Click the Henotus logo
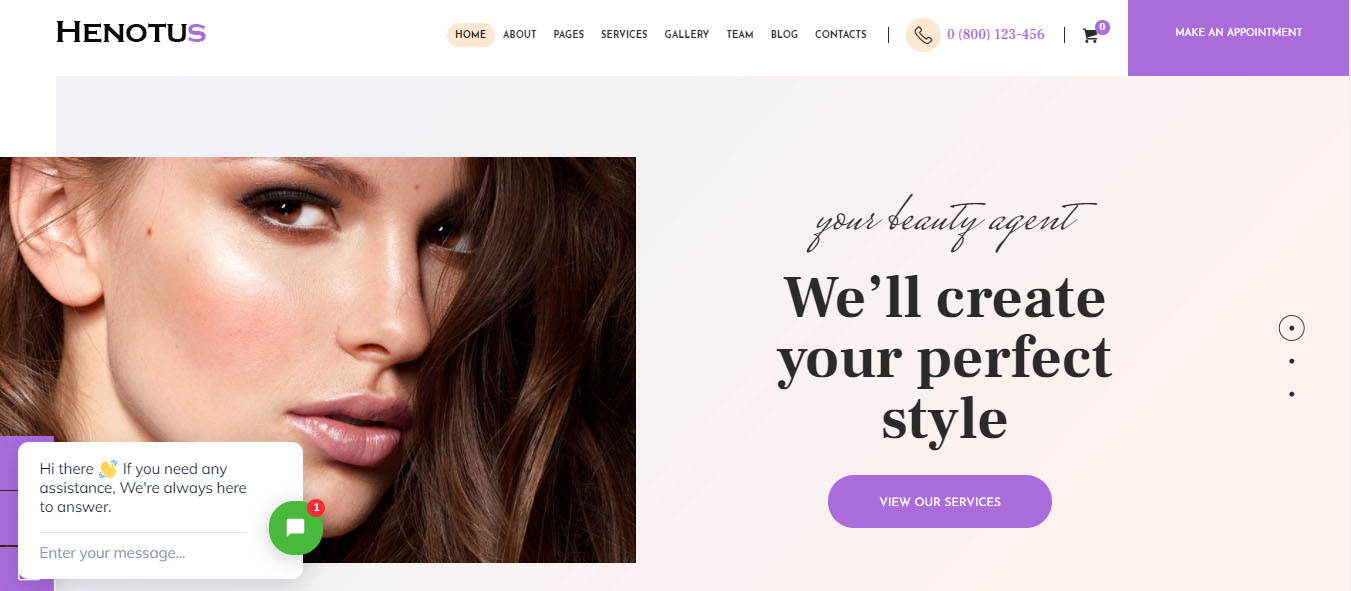Viewport: 1351px width, 591px height. click(x=131, y=33)
